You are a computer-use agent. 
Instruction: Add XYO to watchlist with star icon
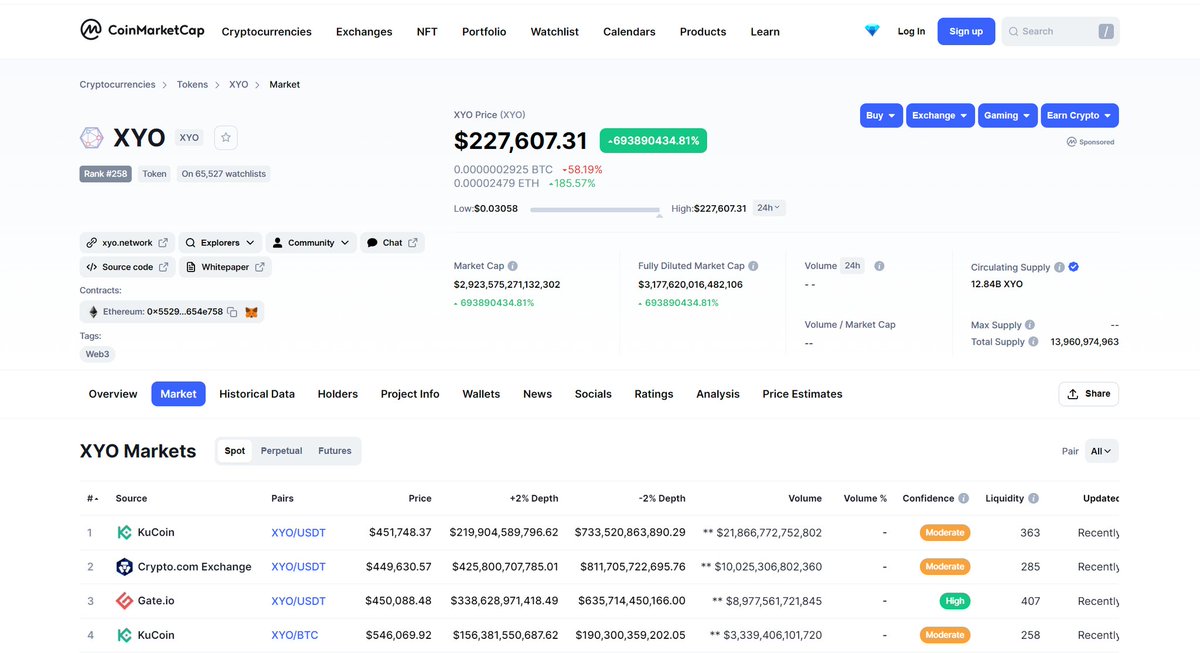click(x=225, y=138)
